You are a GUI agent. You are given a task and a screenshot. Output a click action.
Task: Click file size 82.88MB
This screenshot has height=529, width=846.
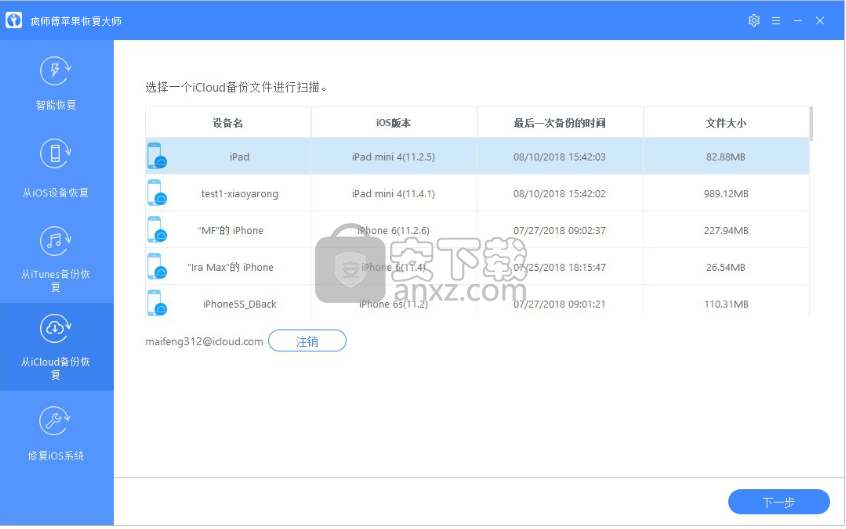[726, 157]
